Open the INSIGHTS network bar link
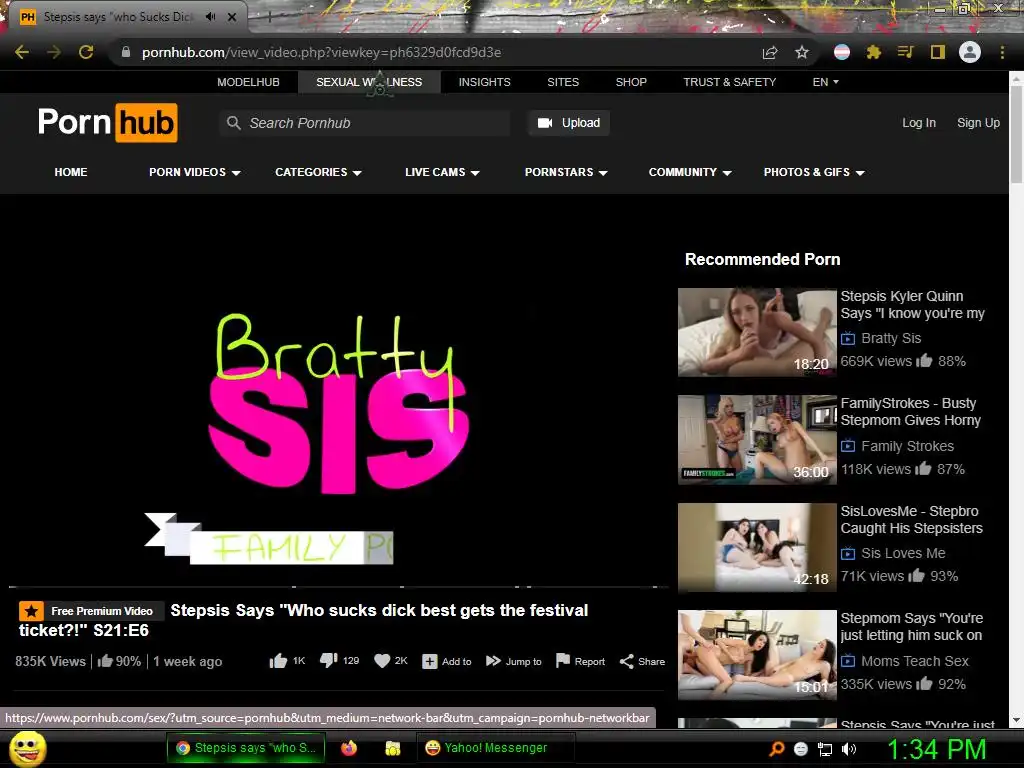 (485, 82)
